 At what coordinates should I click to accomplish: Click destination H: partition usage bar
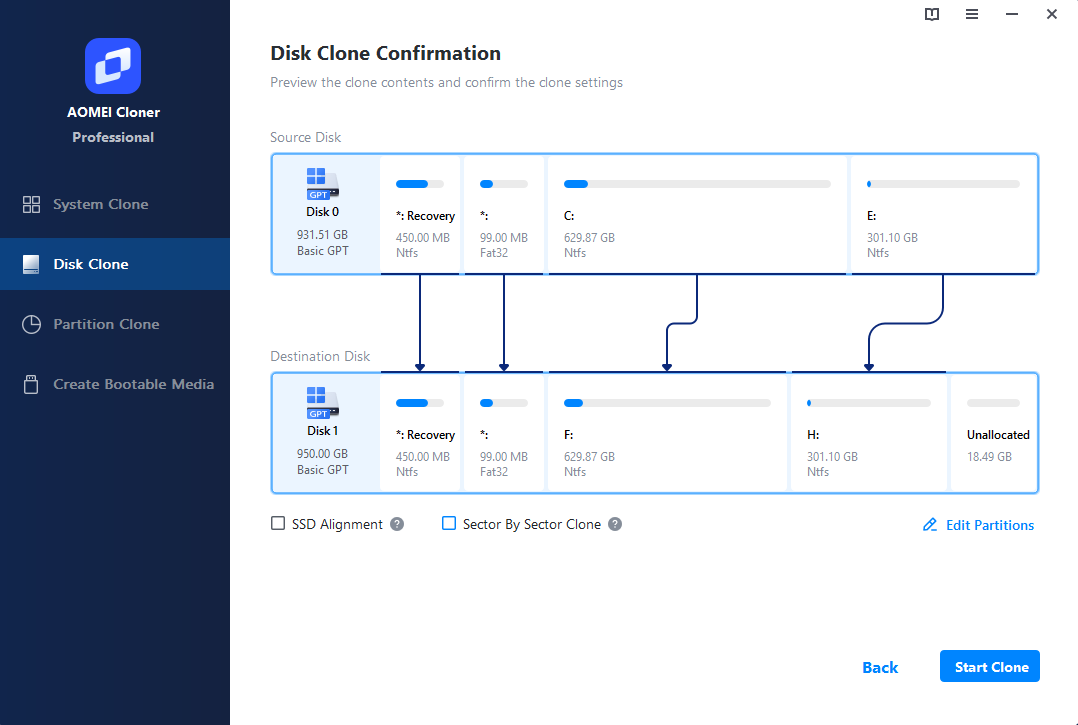click(868, 403)
